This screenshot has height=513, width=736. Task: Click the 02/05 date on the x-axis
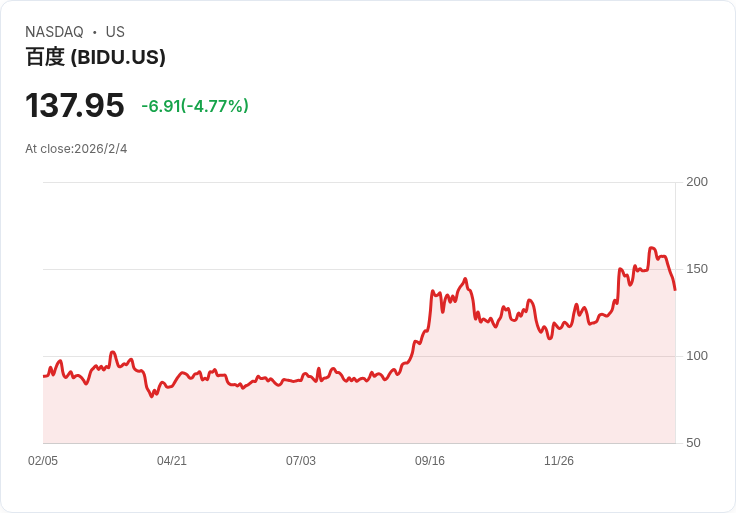point(43,461)
